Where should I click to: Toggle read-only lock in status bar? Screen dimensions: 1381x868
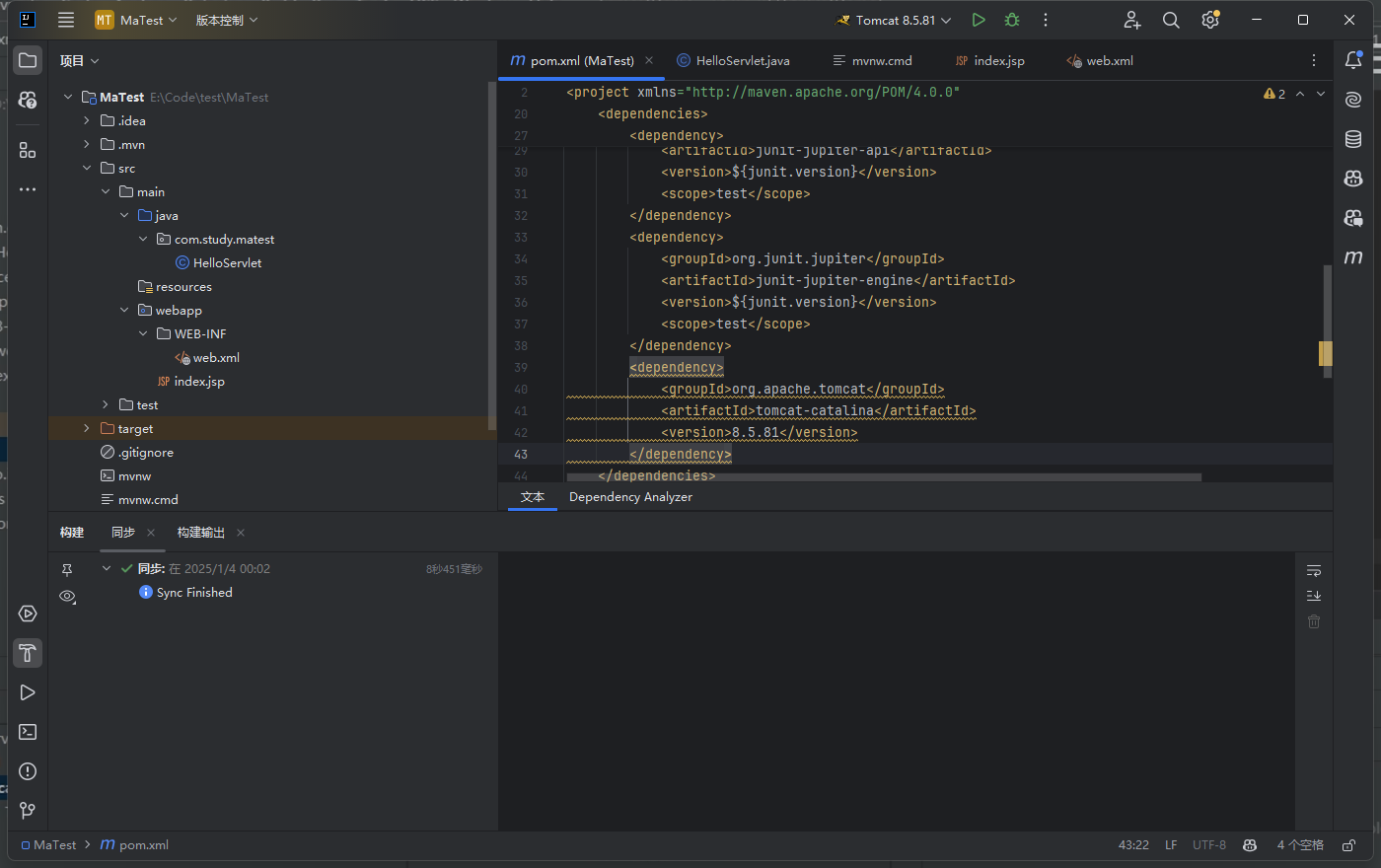[1348, 845]
